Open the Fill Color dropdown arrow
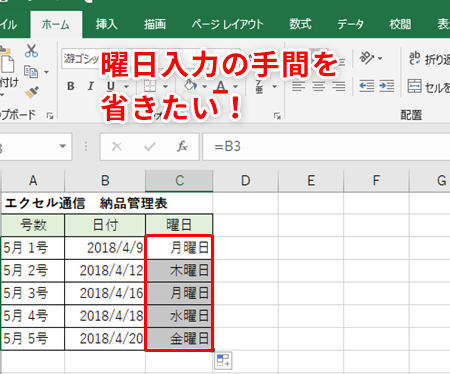This screenshot has width=450, height=374. click(205, 87)
